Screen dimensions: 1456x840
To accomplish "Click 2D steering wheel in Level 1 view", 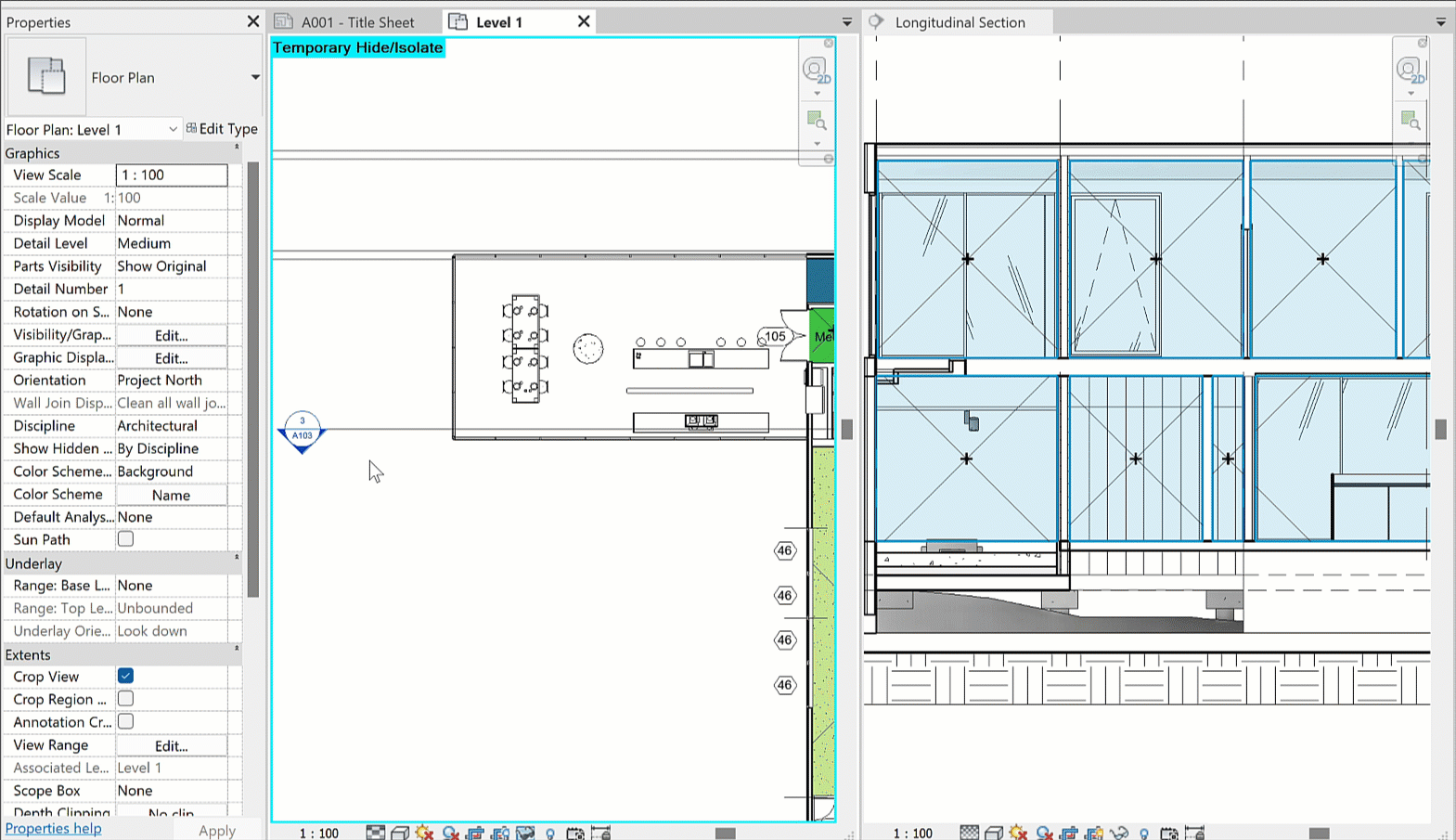I will [816, 71].
